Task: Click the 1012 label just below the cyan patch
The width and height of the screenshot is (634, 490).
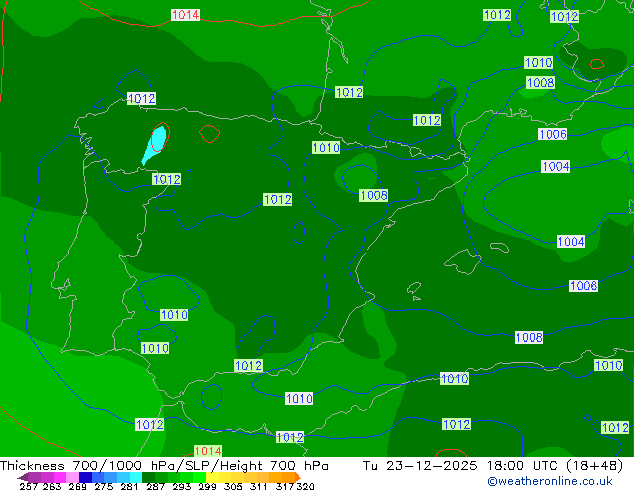Action: pyautogui.click(x=167, y=180)
